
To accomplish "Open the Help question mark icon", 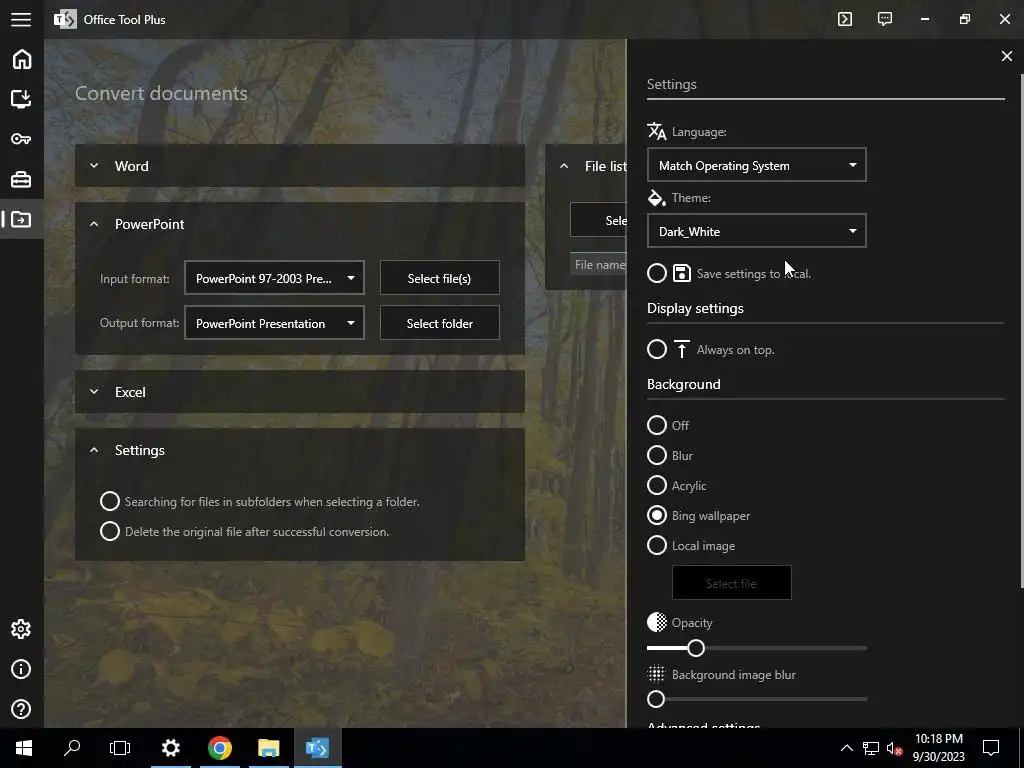I will pos(22,709).
